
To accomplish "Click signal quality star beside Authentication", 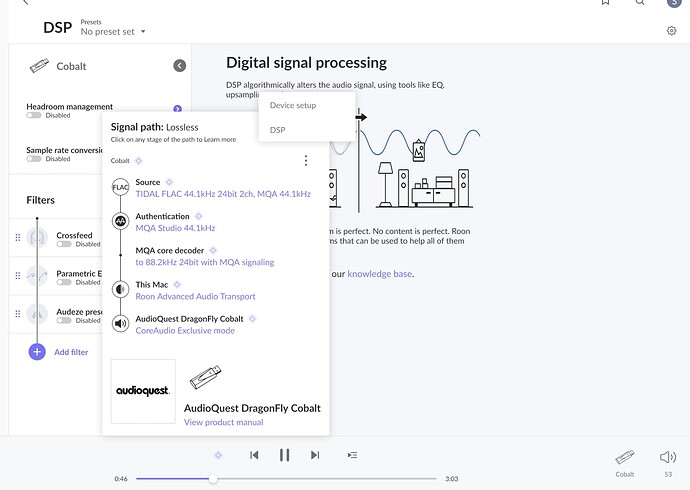I will [x=198, y=216].
